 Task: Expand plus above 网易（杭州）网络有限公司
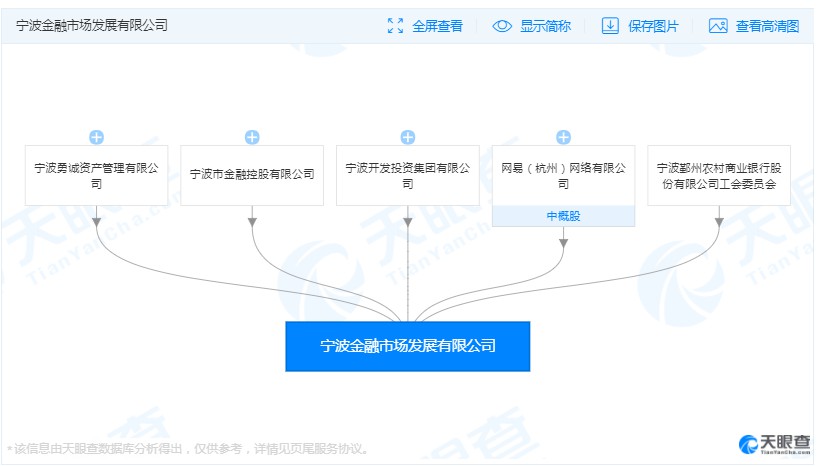(563, 137)
